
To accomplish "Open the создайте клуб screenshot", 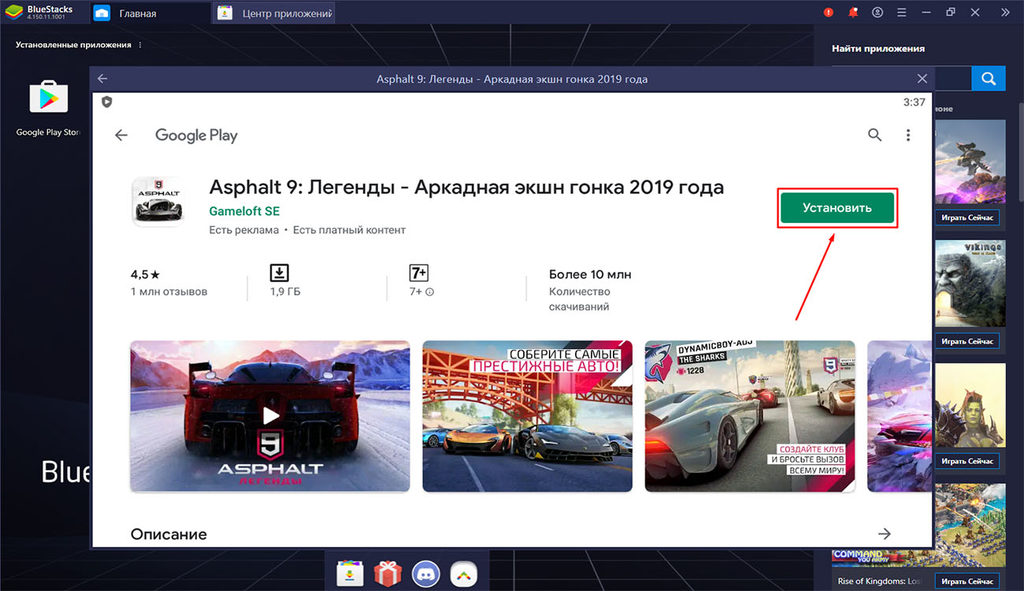I will (750, 416).
